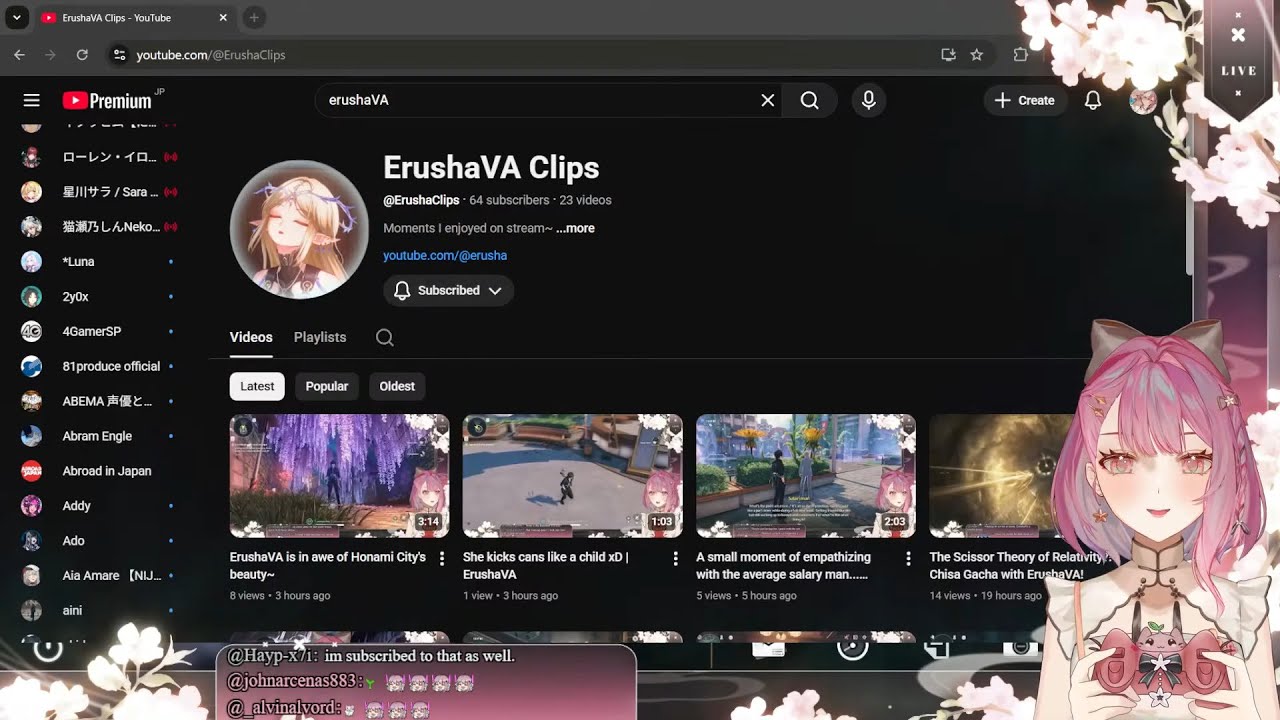Open more options for salary man video
The width and height of the screenshot is (1280, 720).
908,558
